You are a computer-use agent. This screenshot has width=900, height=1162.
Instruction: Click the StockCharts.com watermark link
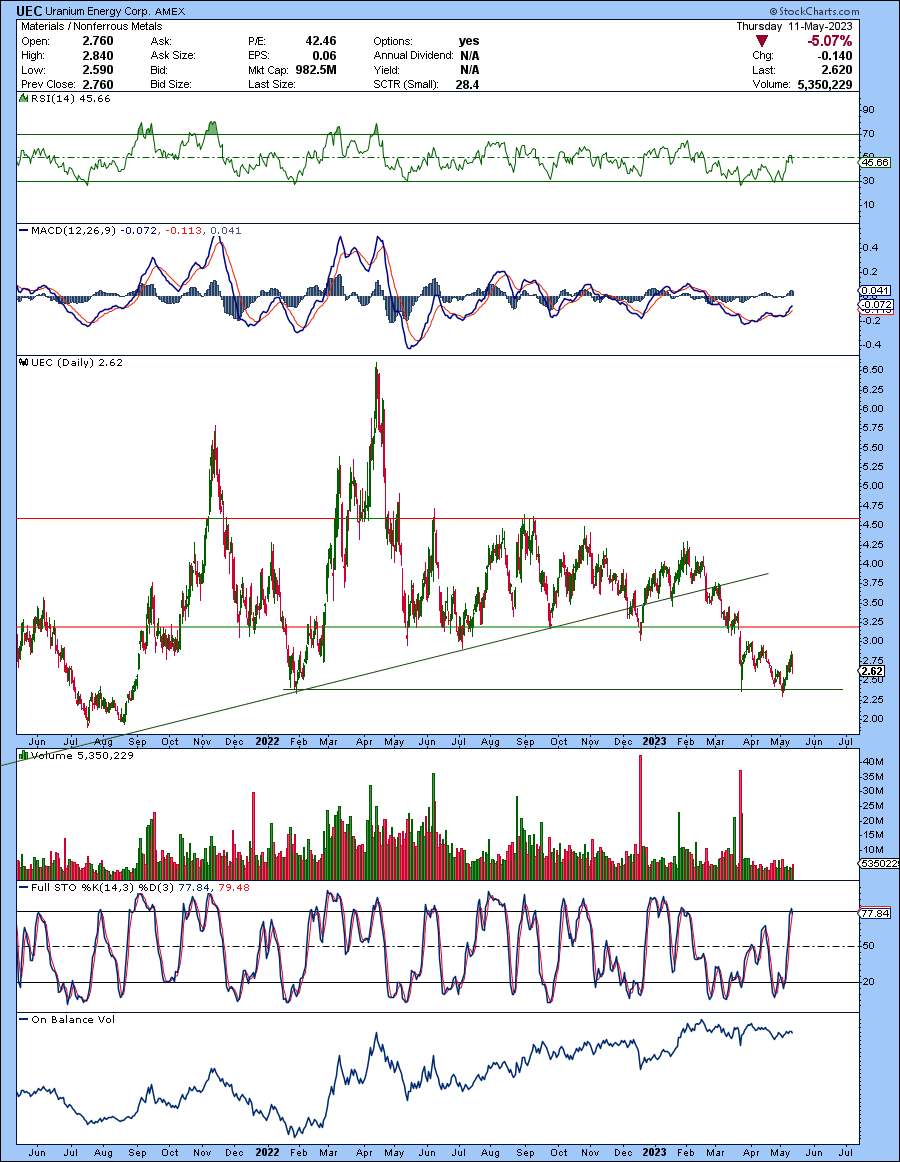pyautogui.click(x=814, y=11)
